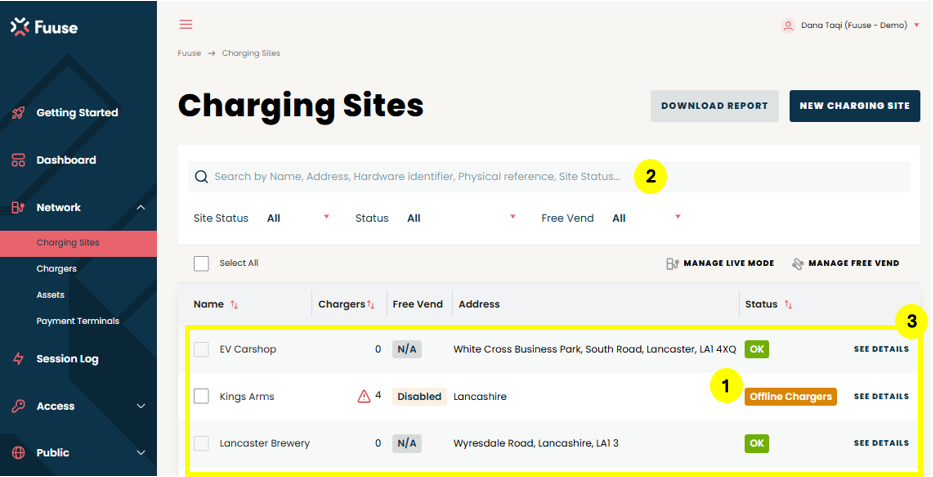The height and width of the screenshot is (477, 933).
Task: Click the Manage Free Vend icon
Action: pyautogui.click(x=797, y=263)
